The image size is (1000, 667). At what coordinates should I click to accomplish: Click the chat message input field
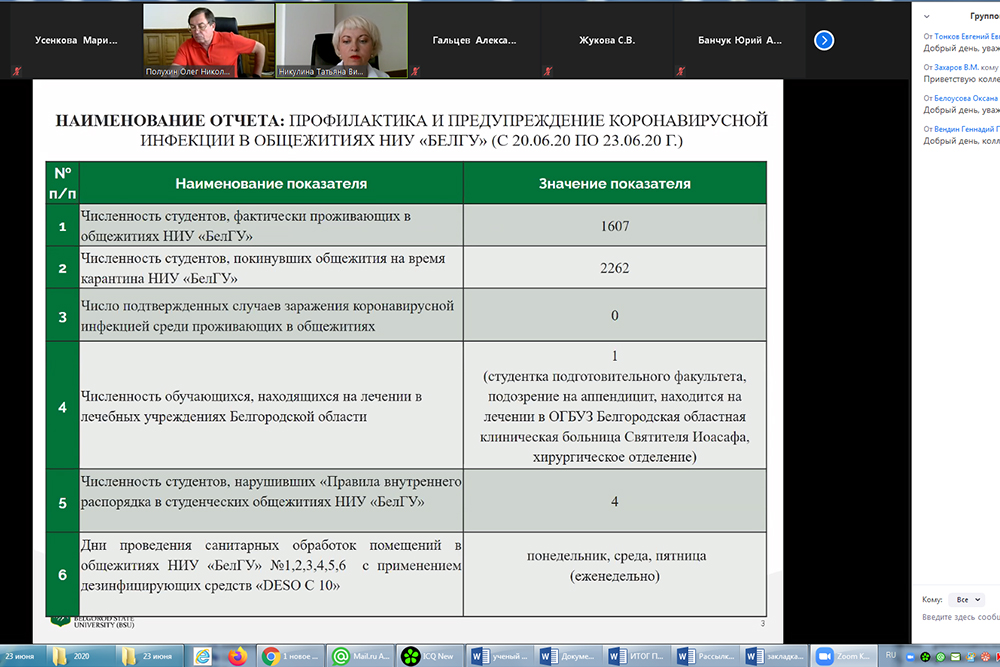tap(960, 618)
